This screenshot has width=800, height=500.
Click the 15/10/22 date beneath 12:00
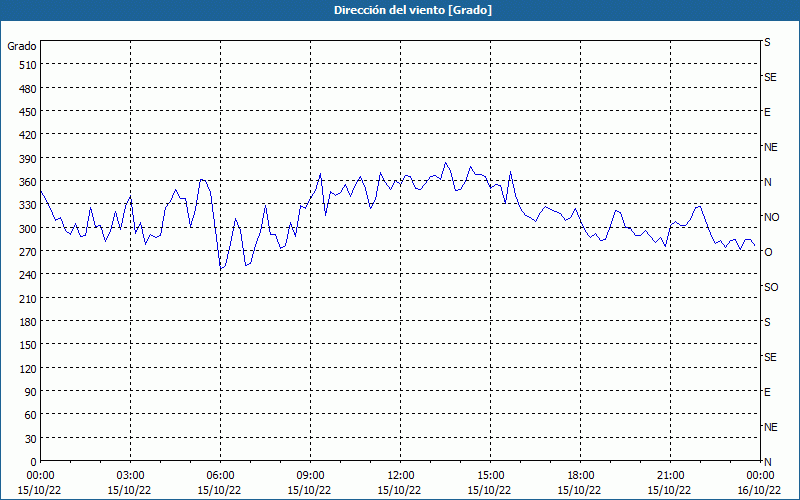pyautogui.click(x=399, y=490)
